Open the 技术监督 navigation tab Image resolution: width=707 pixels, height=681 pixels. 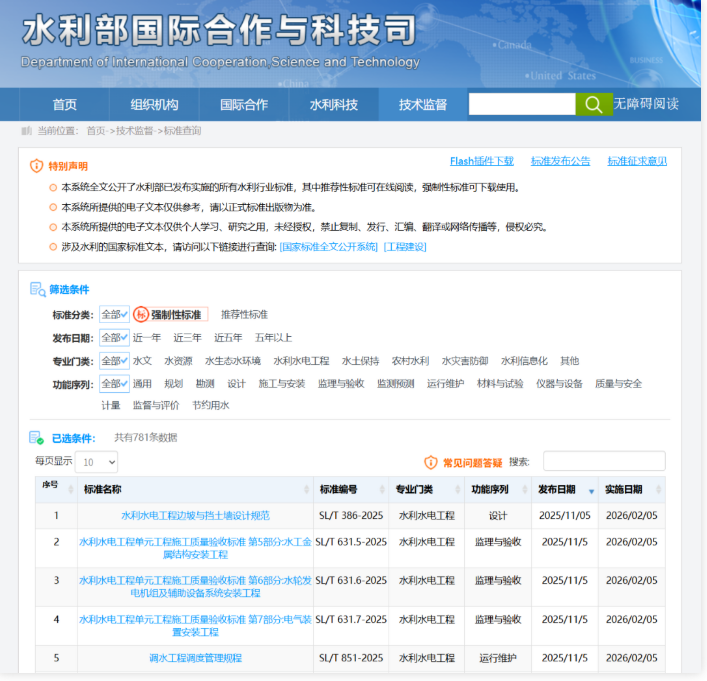(423, 105)
